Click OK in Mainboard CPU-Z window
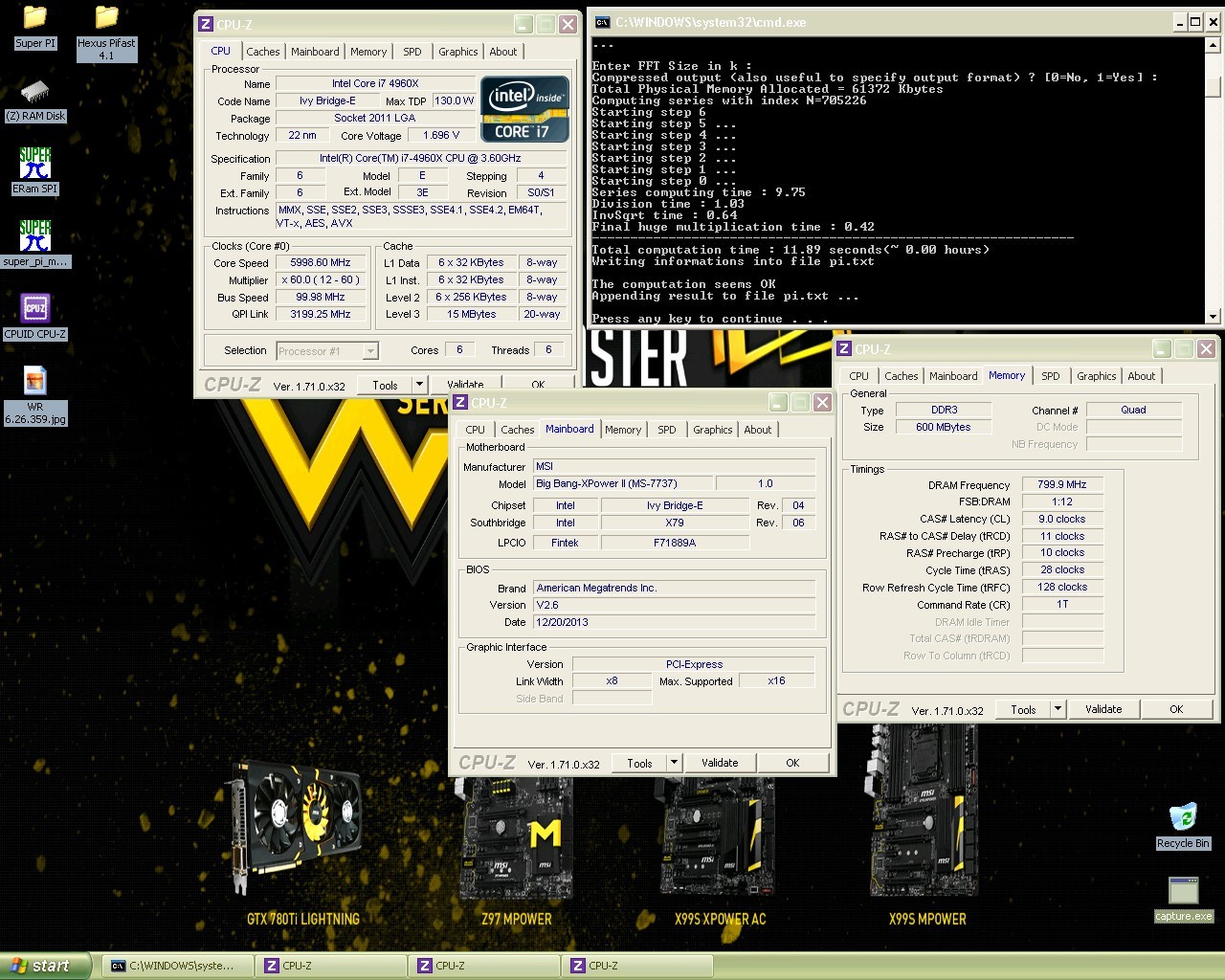1225x980 pixels. [x=792, y=763]
